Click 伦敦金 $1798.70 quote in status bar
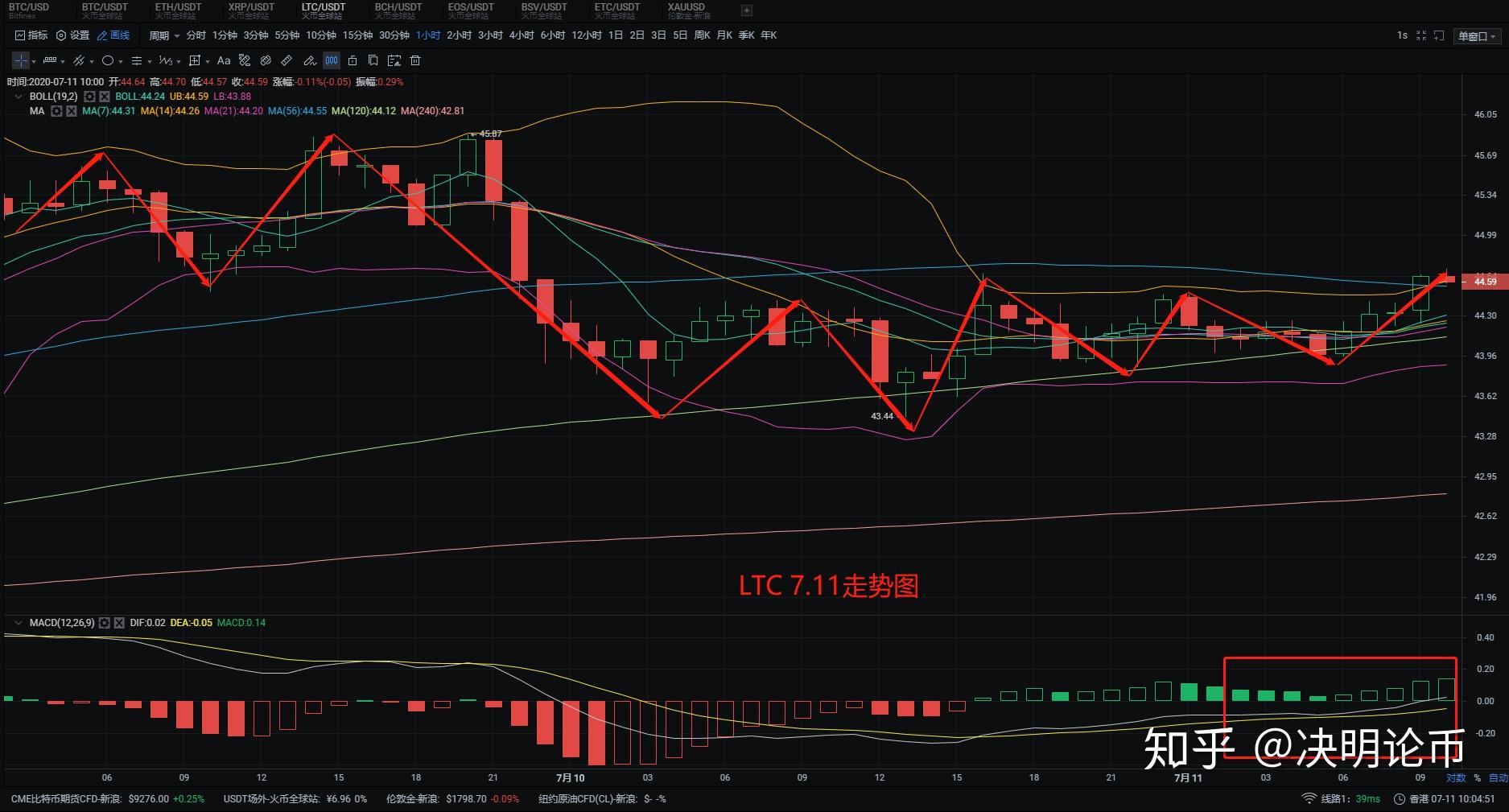 pos(452,799)
